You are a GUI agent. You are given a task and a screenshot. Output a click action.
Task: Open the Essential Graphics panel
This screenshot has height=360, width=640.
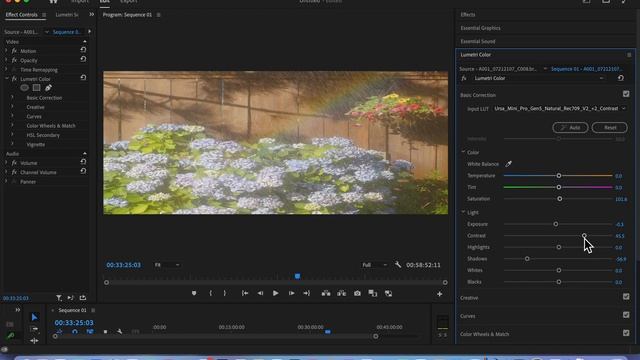480,28
